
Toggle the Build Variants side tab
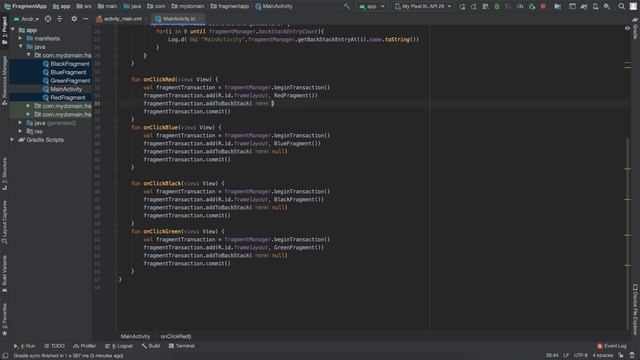click(x=4, y=273)
